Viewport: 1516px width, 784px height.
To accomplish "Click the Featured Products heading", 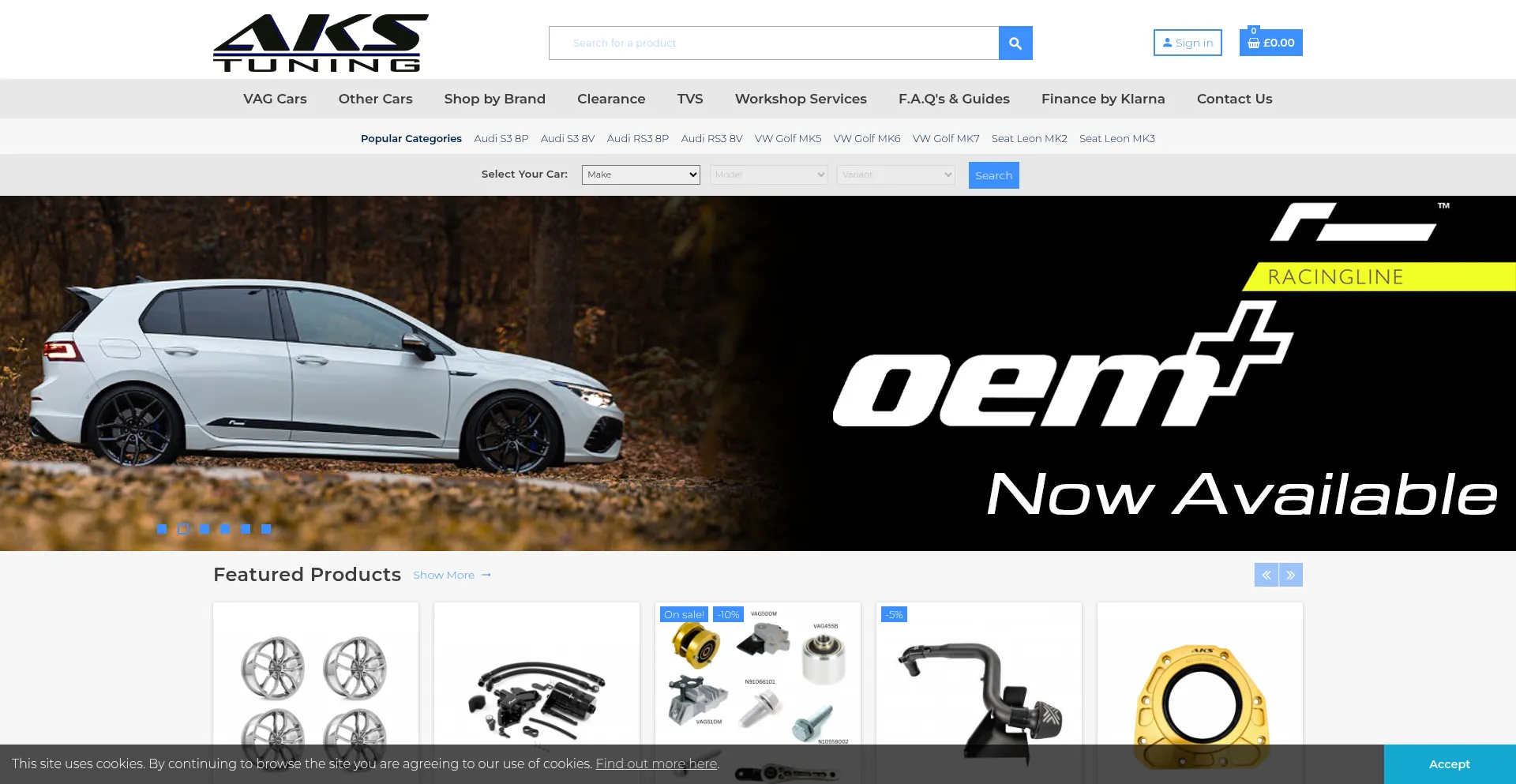I will tap(307, 575).
